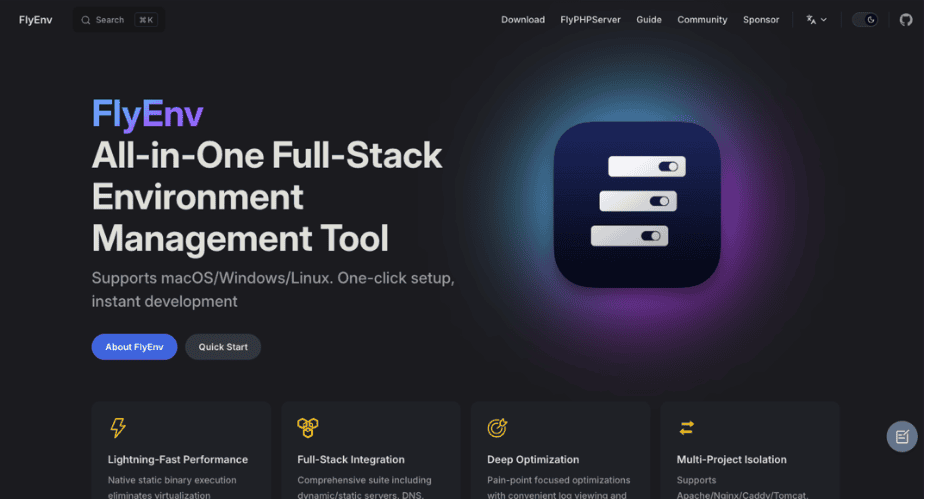
Task: Click the FlyEnv app logo image
Action: click(x=637, y=205)
